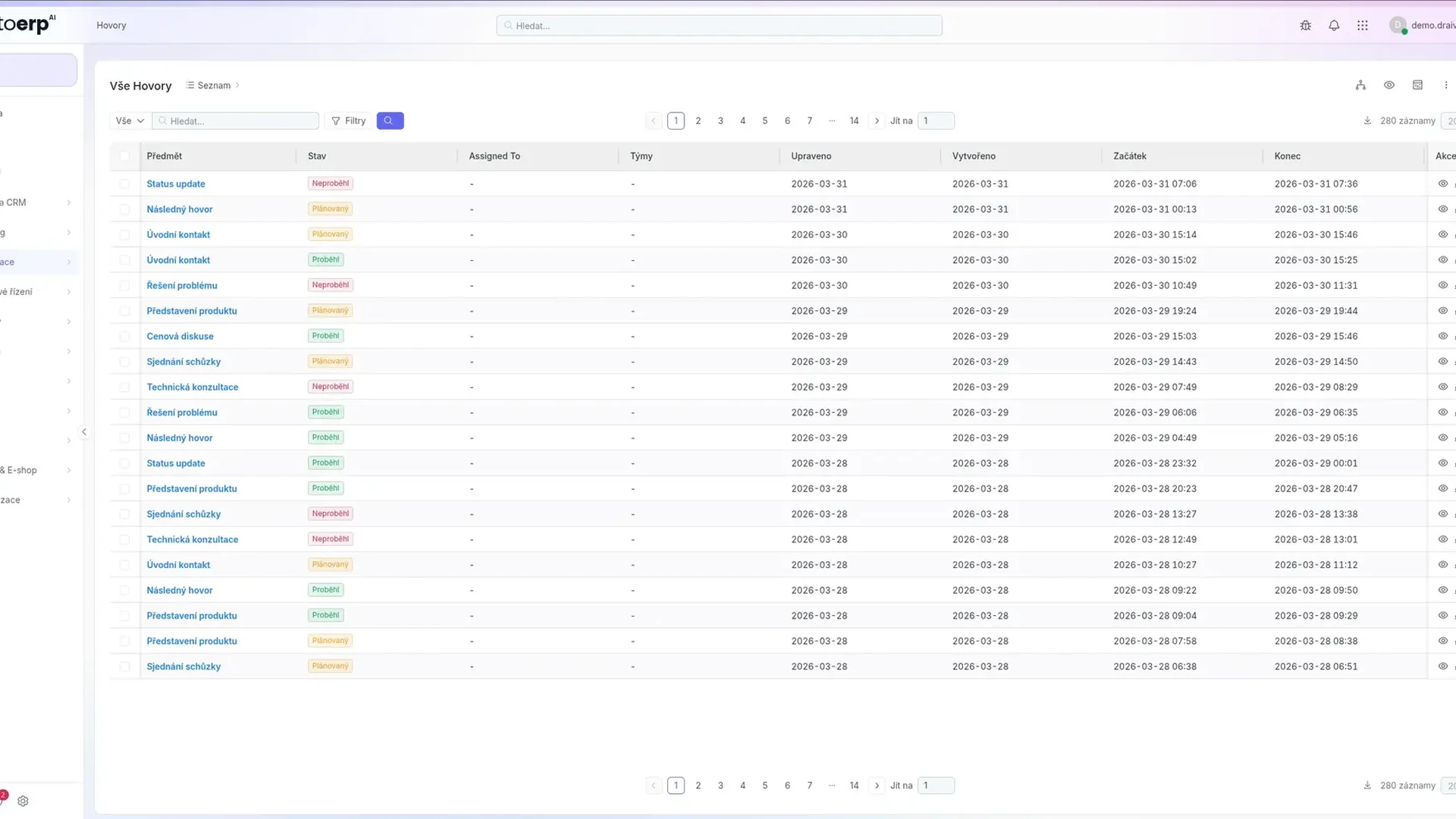Click the bug report icon in header
Screen dimensions: 1456x819
1305,25
